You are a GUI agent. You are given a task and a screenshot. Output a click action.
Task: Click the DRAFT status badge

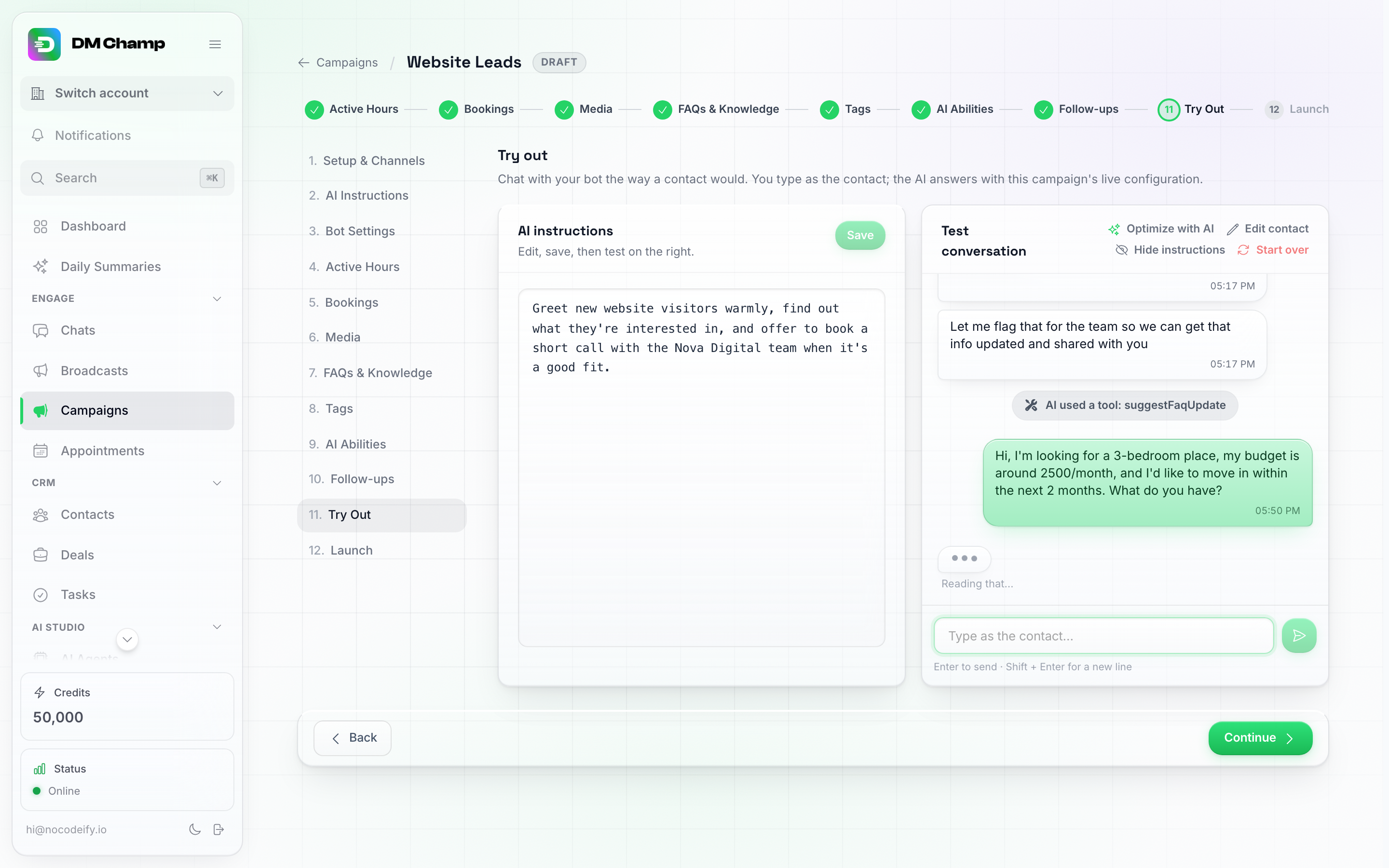click(558, 62)
